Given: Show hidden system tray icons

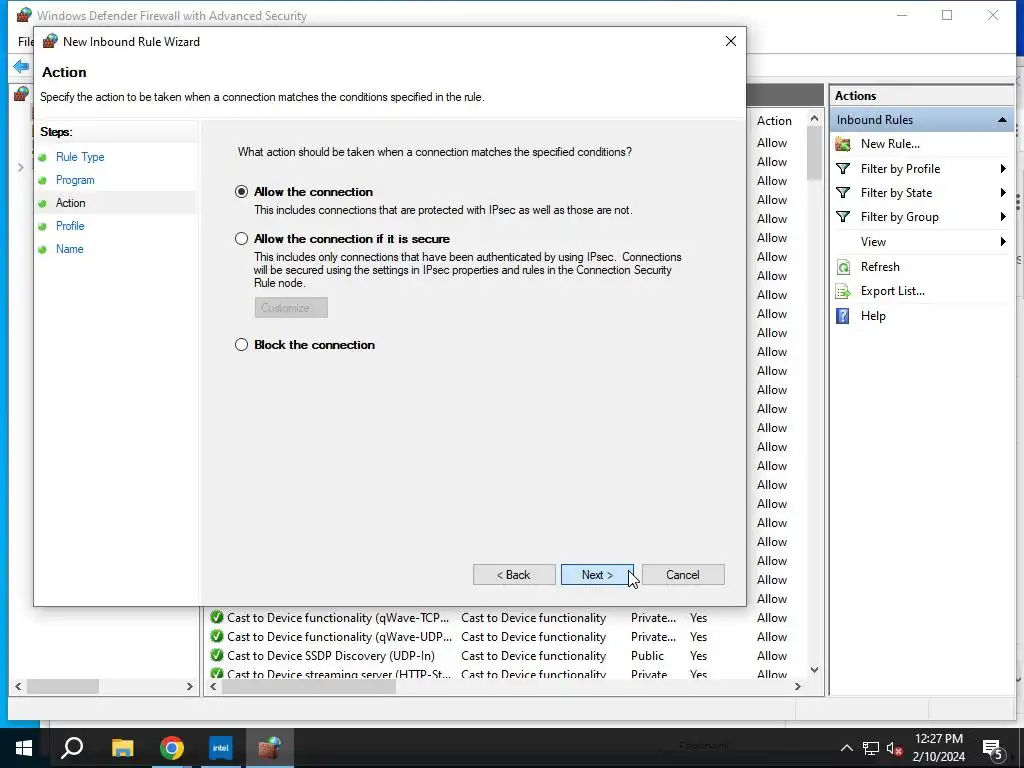Looking at the screenshot, I should (846, 748).
